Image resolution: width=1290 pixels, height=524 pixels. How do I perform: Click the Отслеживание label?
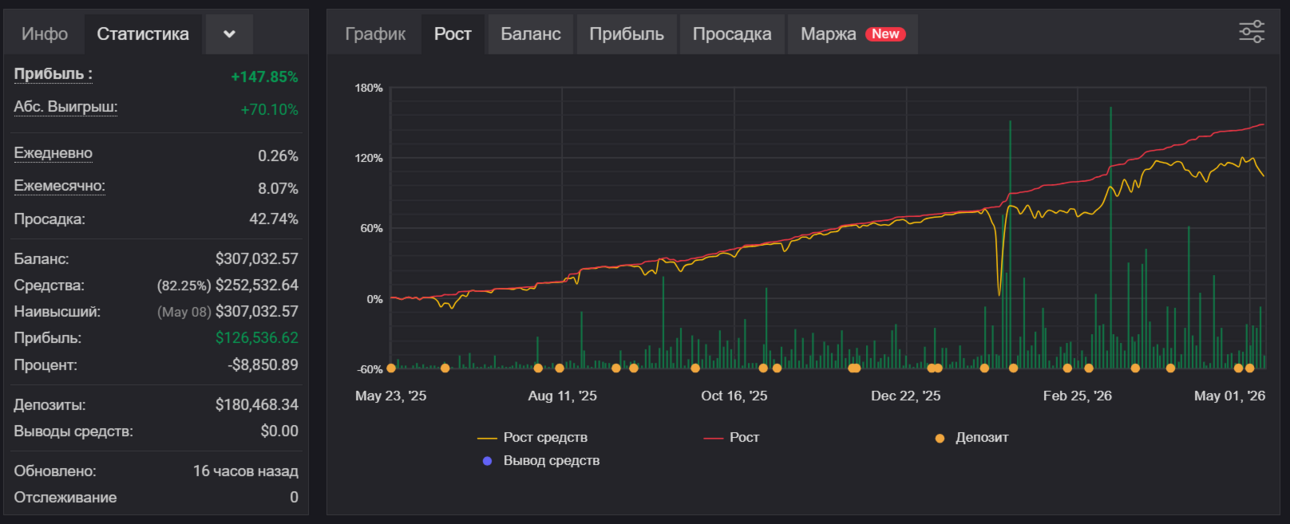click(65, 498)
